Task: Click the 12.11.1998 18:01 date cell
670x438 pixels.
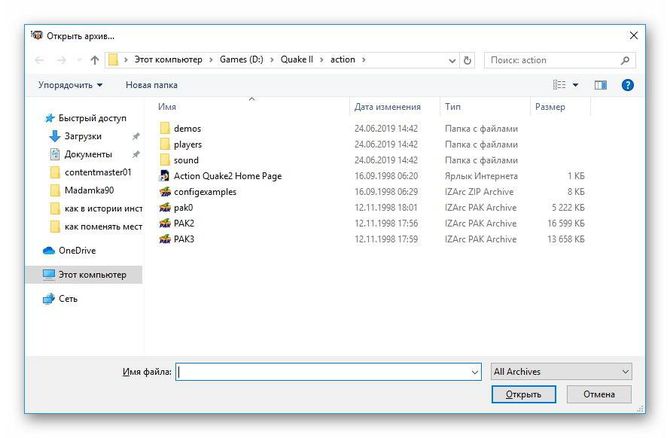Action: pyautogui.click(x=386, y=207)
